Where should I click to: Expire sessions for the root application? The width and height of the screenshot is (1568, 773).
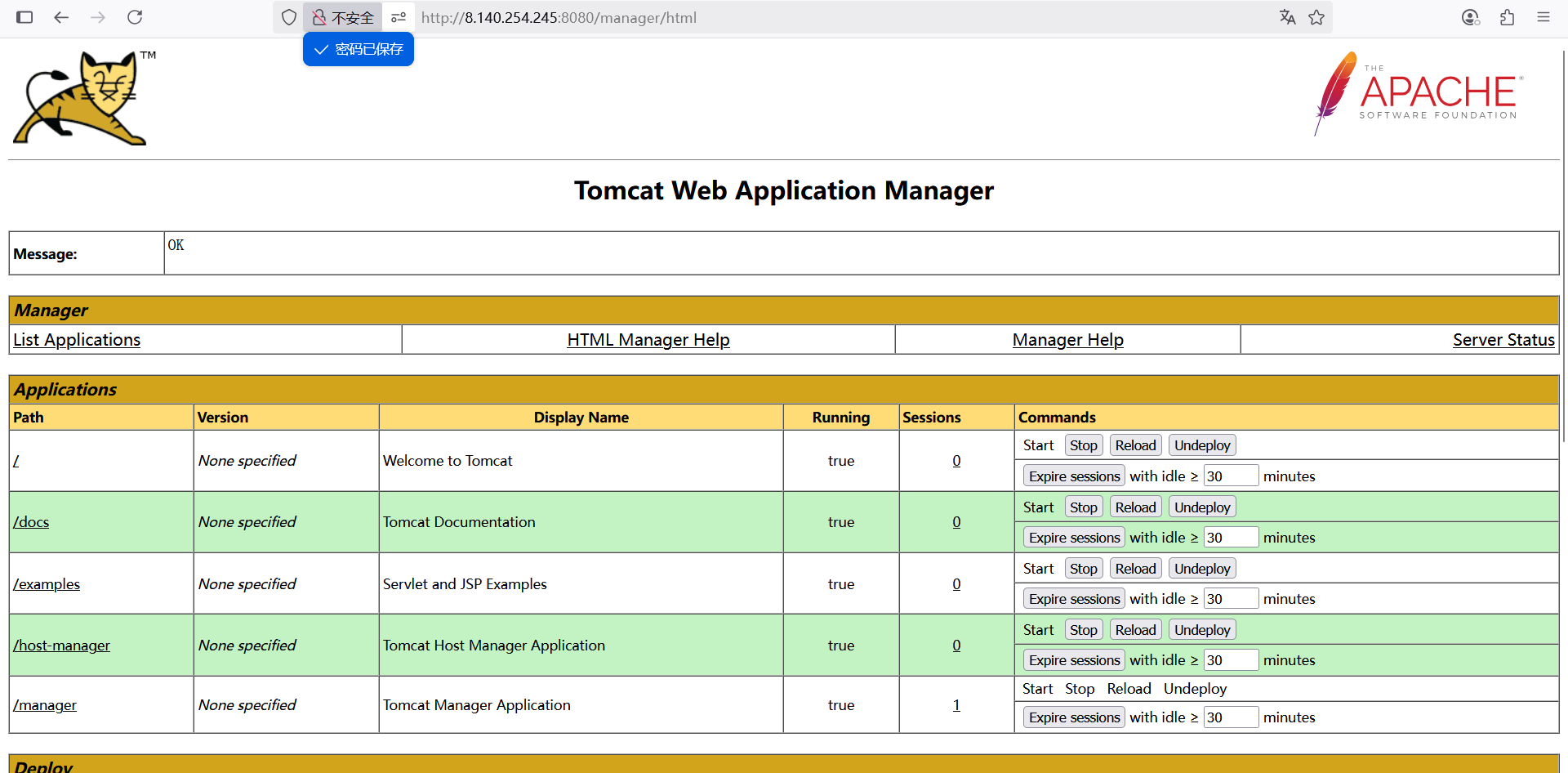point(1075,476)
